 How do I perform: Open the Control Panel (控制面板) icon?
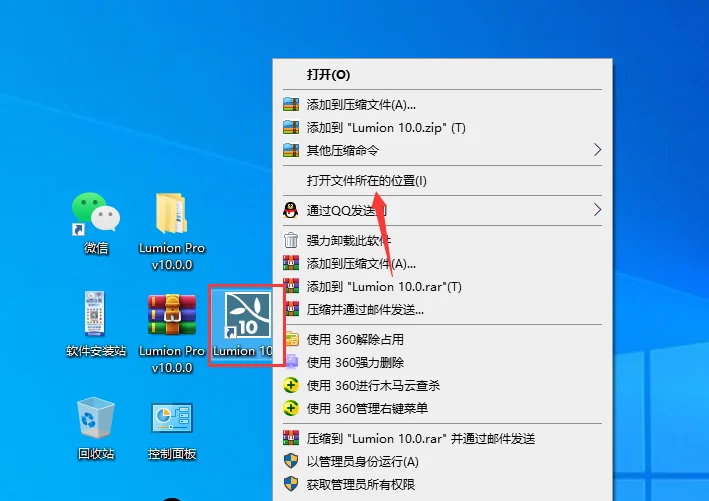tap(172, 430)
